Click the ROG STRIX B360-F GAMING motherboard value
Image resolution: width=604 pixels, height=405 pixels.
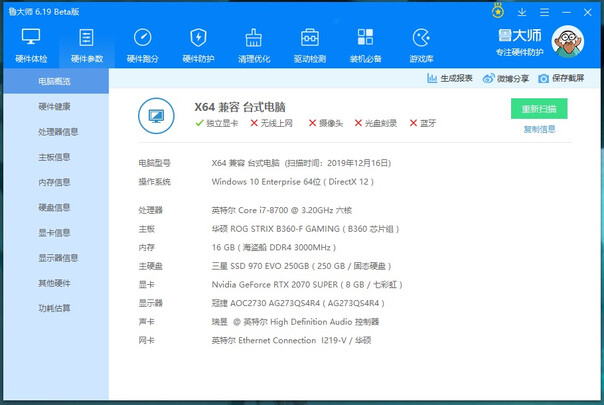tap(305, 229)
